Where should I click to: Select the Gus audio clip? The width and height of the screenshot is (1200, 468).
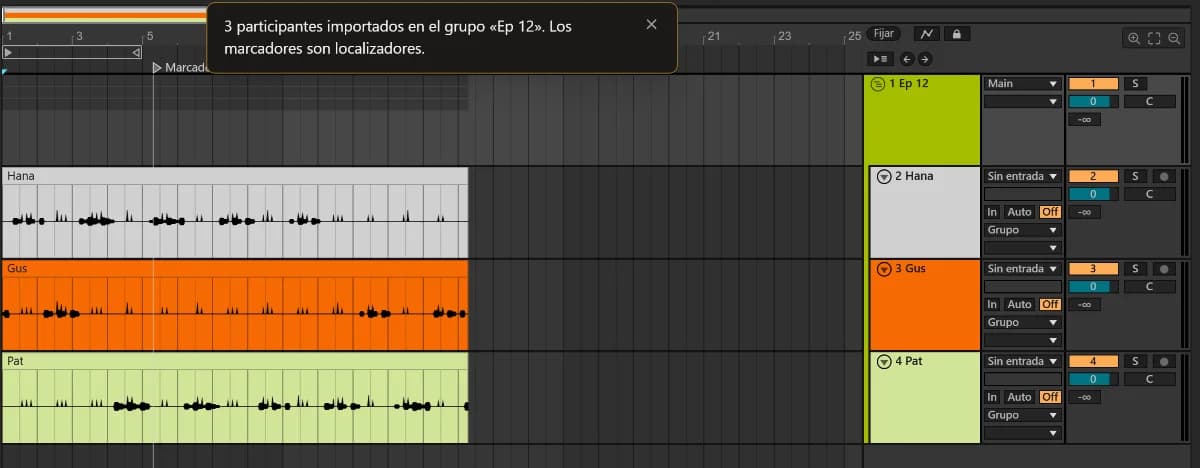pyautogui.click(x=235, y=305)
